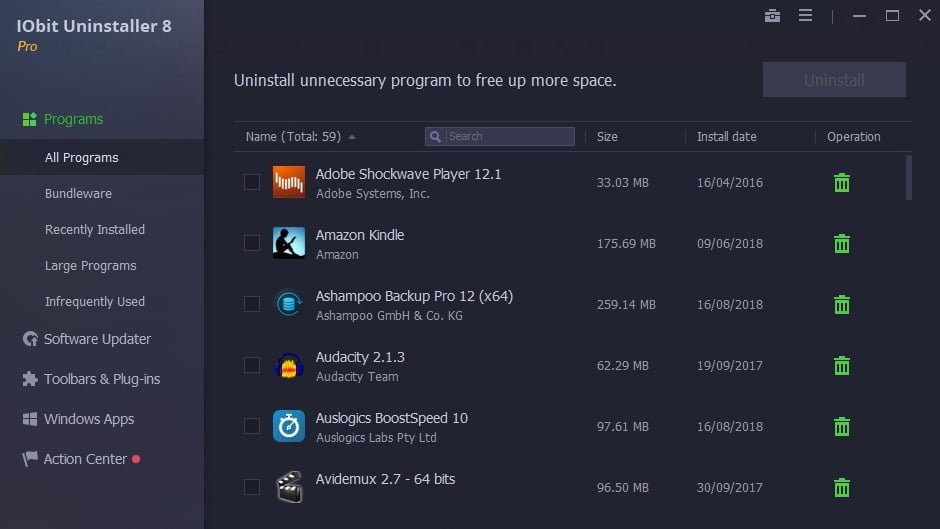Open Software Updater section

coord(97,339)
